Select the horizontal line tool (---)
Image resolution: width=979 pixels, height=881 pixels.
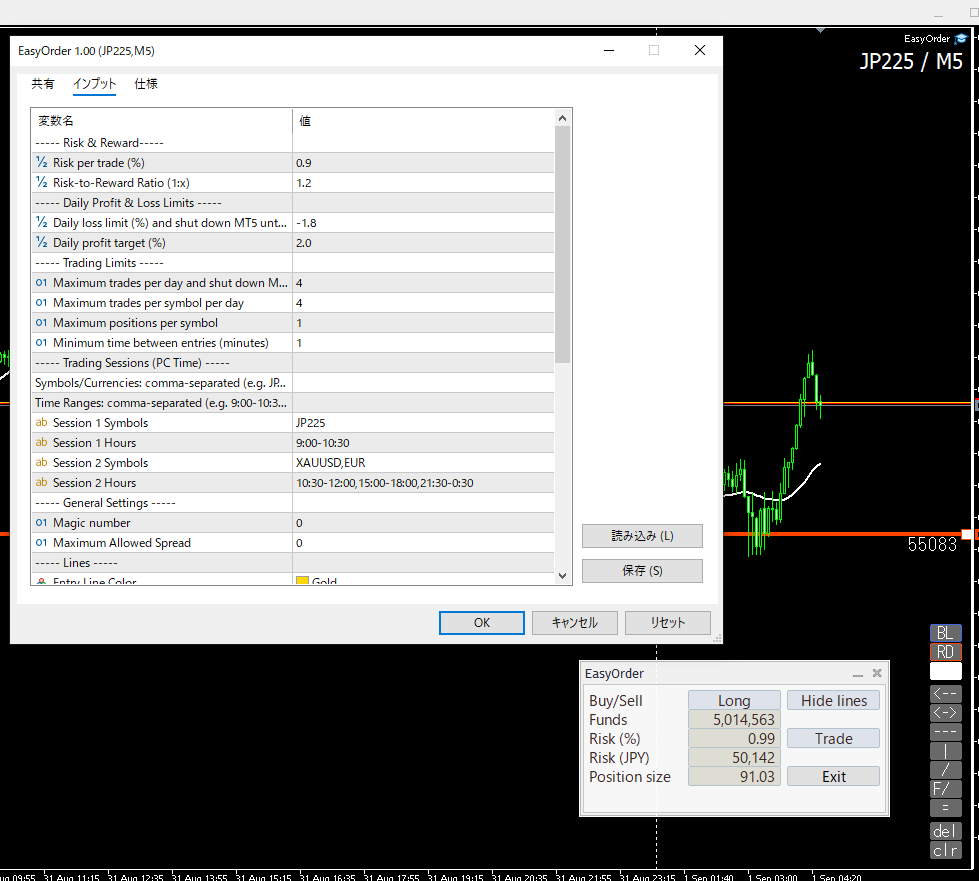(x=945, y=732)
